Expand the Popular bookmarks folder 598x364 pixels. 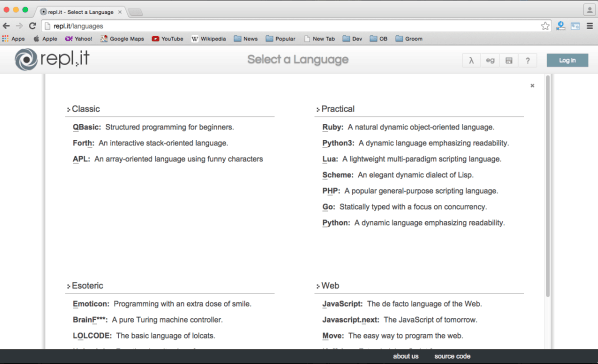point(280,39)
